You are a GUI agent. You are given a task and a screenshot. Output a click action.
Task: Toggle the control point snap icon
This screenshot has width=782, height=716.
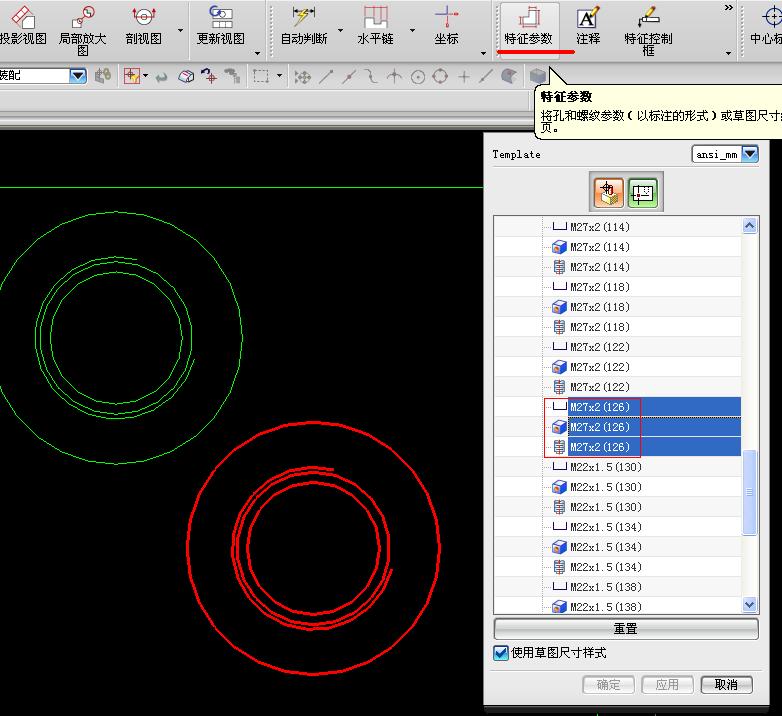click(371, 76)
